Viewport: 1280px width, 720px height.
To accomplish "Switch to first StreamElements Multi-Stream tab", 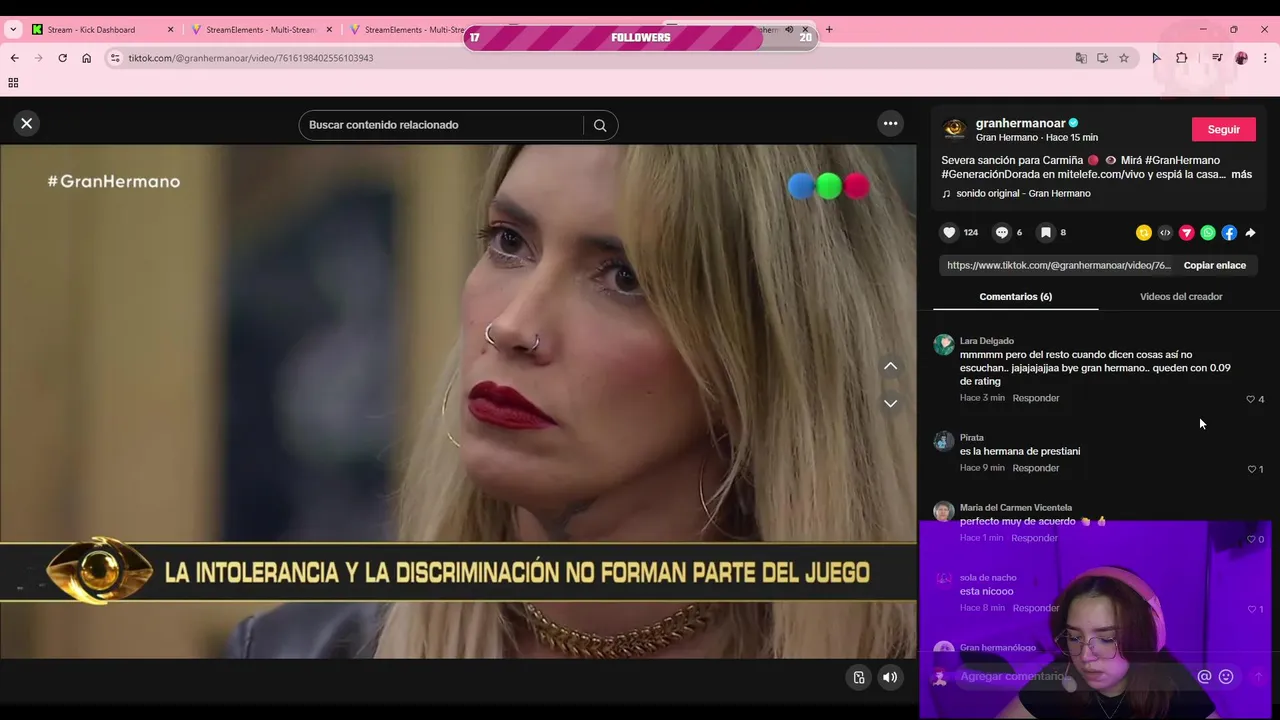I will [260, 30].
